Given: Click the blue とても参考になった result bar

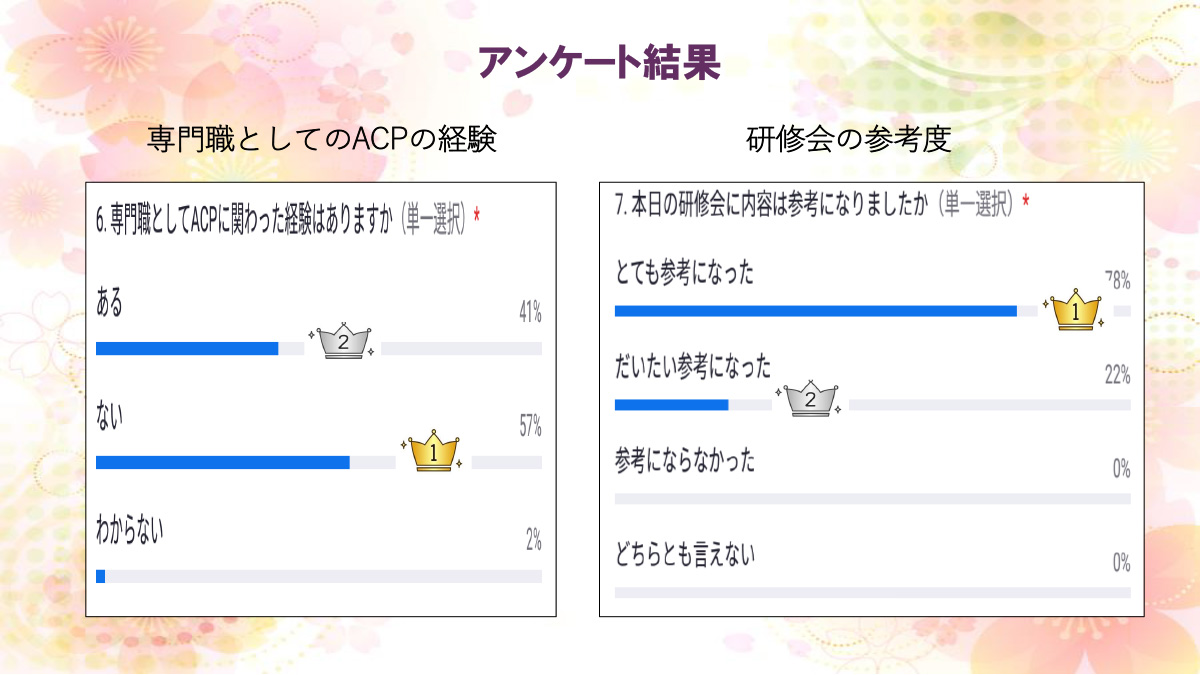Looking at the screenshot, I should point(815,311).
